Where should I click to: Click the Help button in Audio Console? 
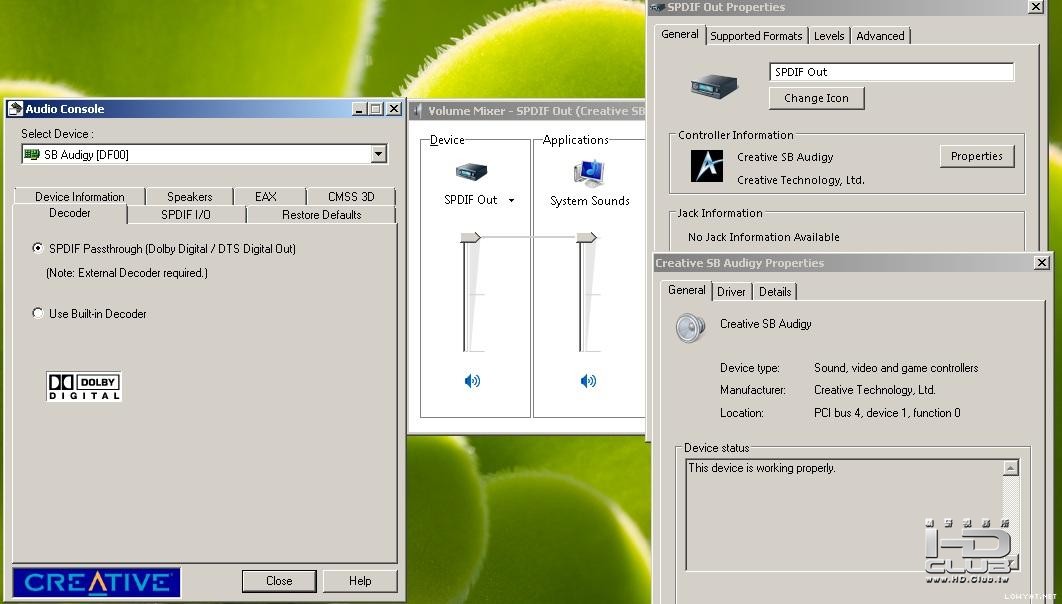[360, 581]
